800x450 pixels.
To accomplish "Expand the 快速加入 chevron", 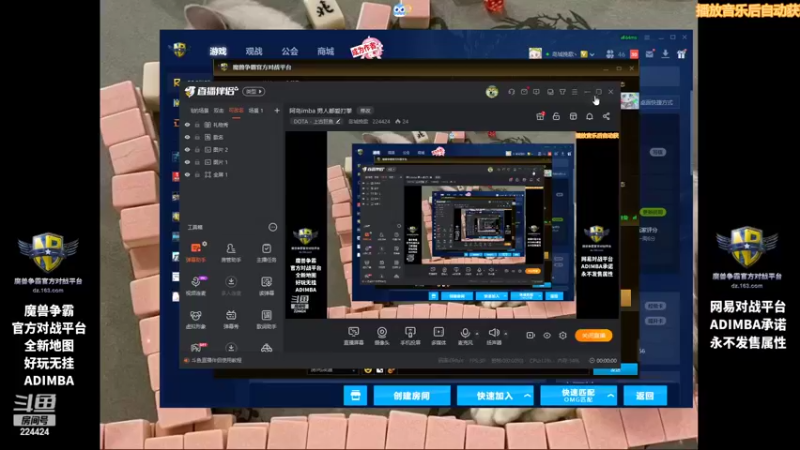I will pos(527,395).
